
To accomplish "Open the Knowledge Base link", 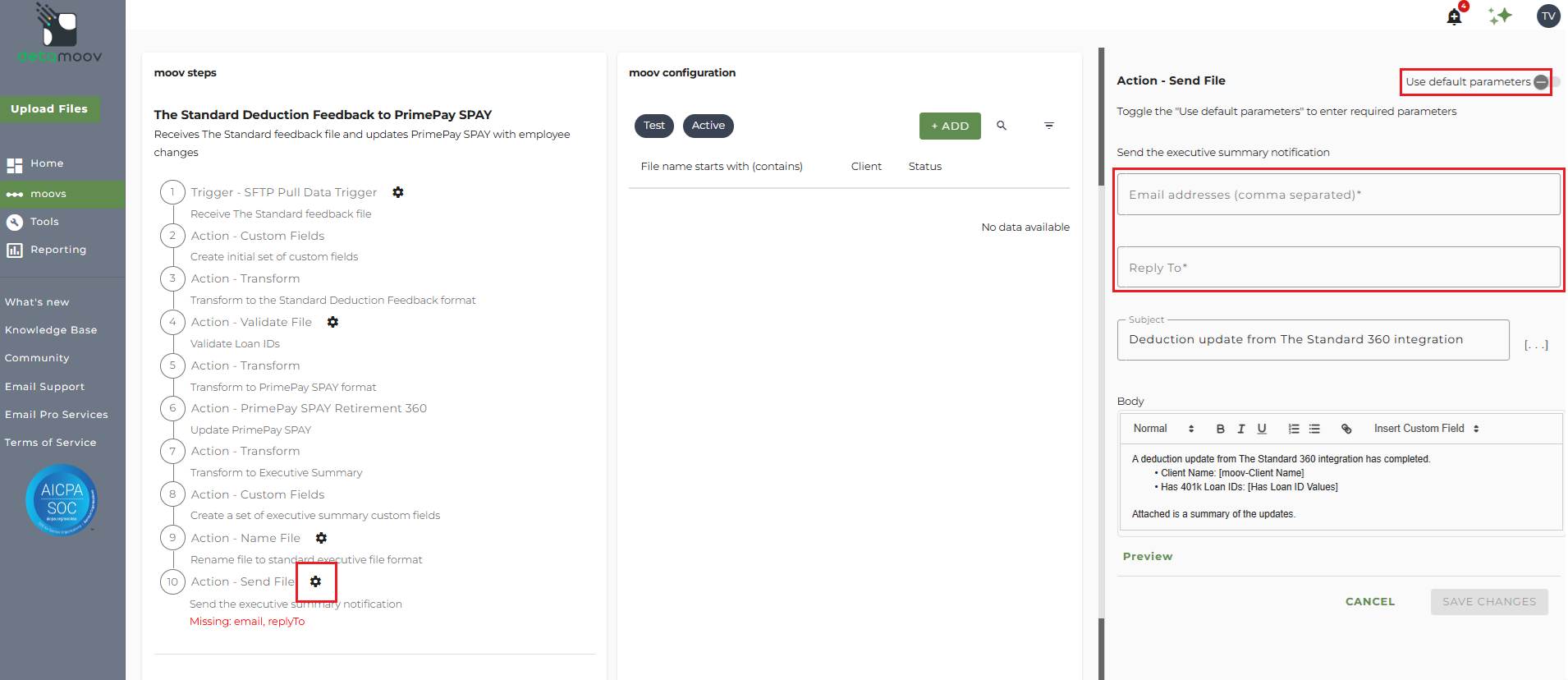I will [x=51, y=330].
